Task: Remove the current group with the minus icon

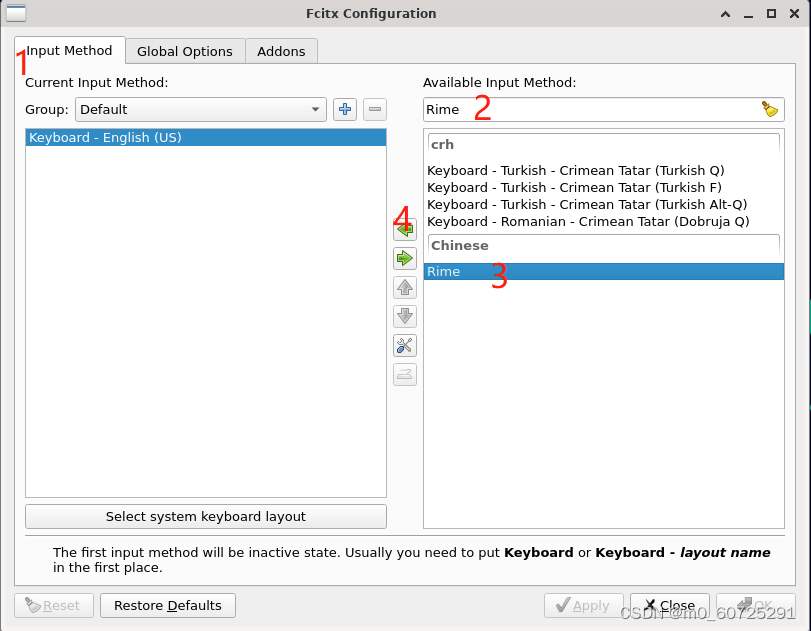Action: click(374, 109)
